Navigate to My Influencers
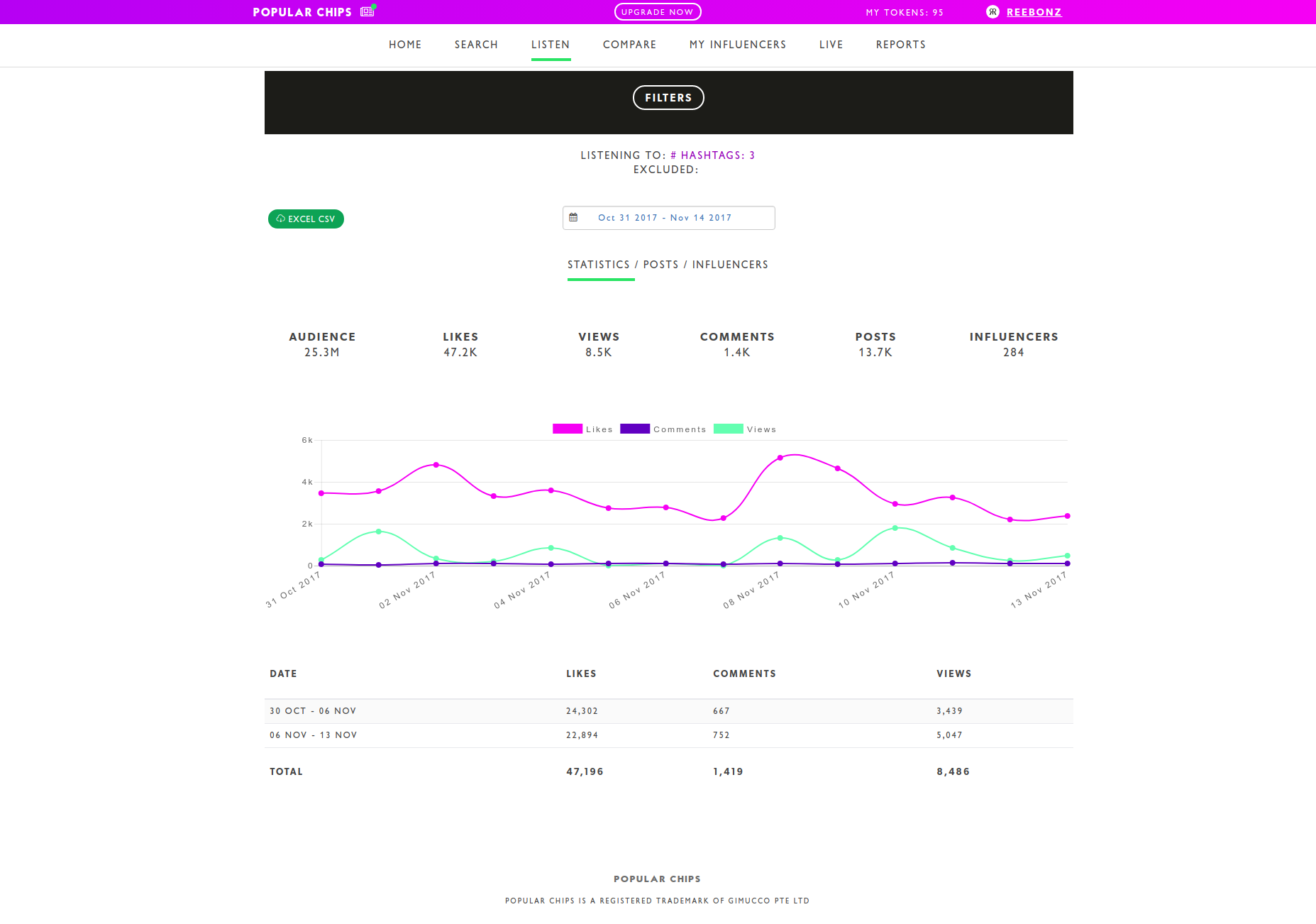The width and height of the screenshot is (1316, 924). [x=738, y=45]
